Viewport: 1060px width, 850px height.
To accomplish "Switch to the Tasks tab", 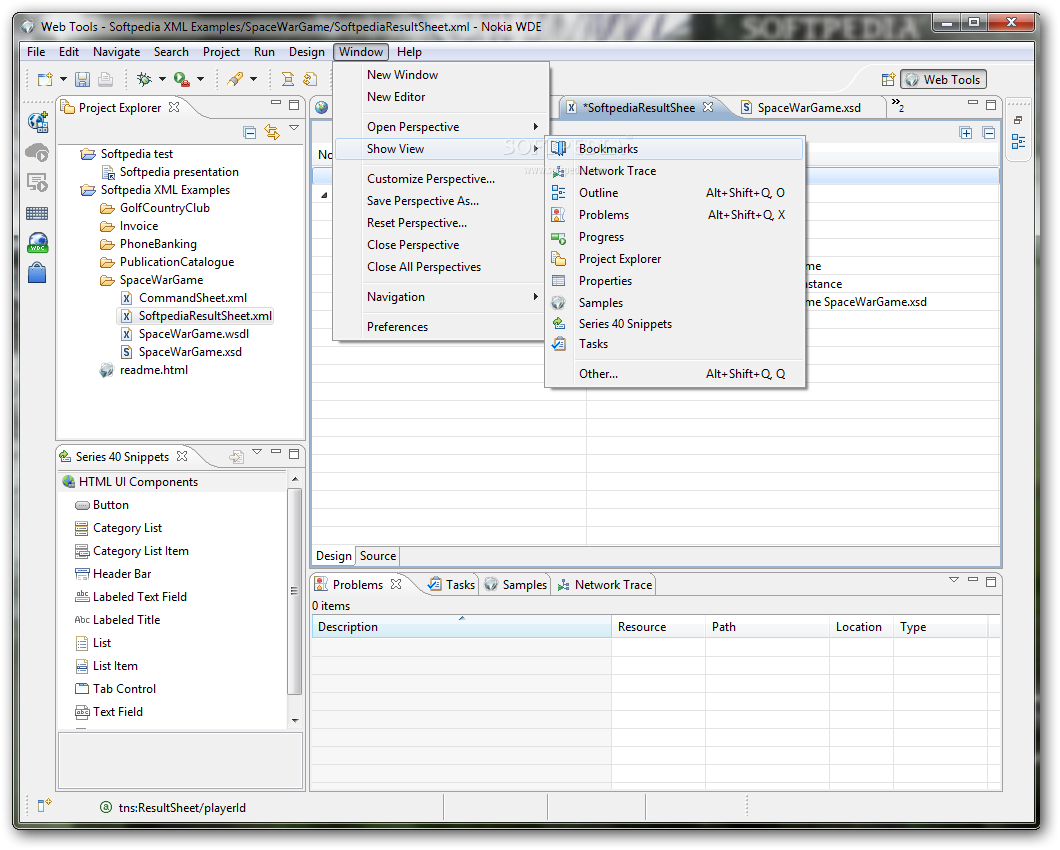I will [452, 585].
